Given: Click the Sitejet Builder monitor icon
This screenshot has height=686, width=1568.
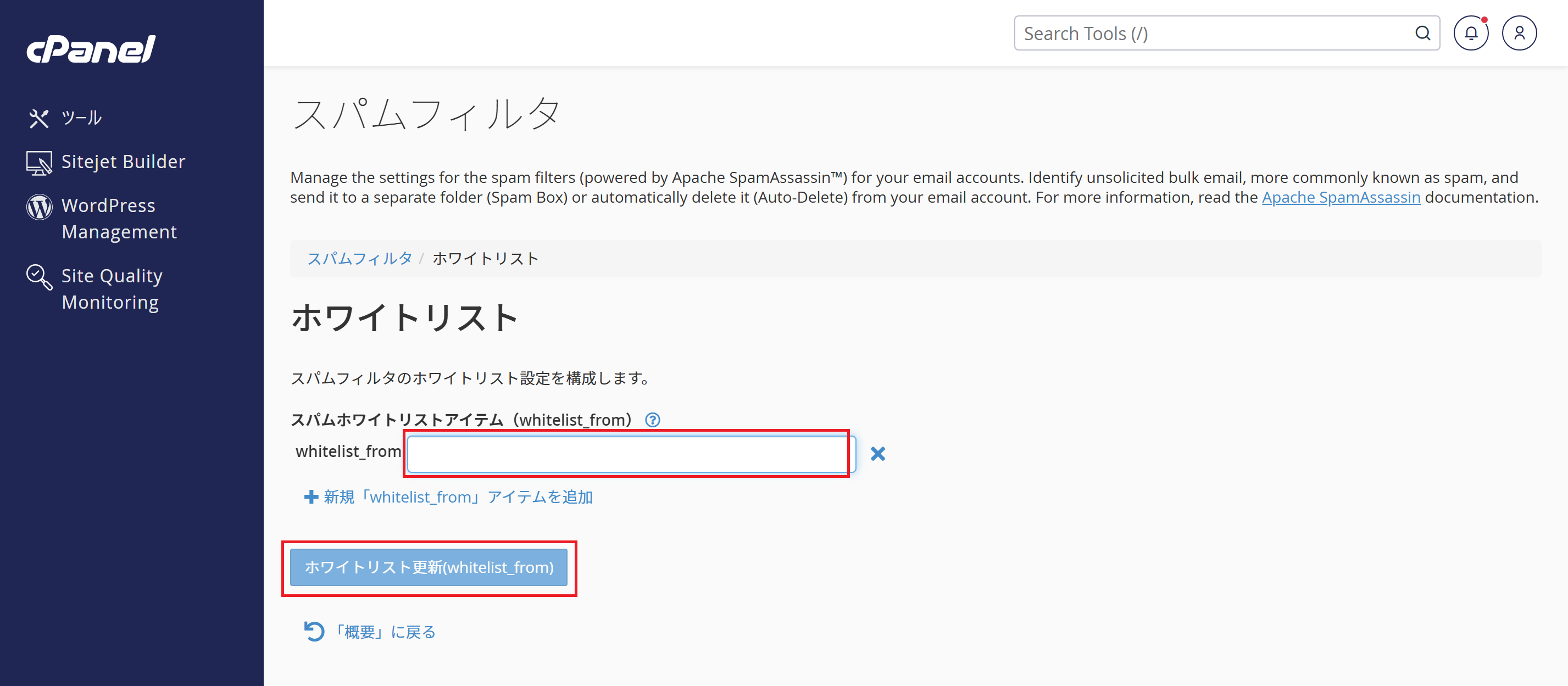Looking at the screenshot, I should (x=39, y=163).
